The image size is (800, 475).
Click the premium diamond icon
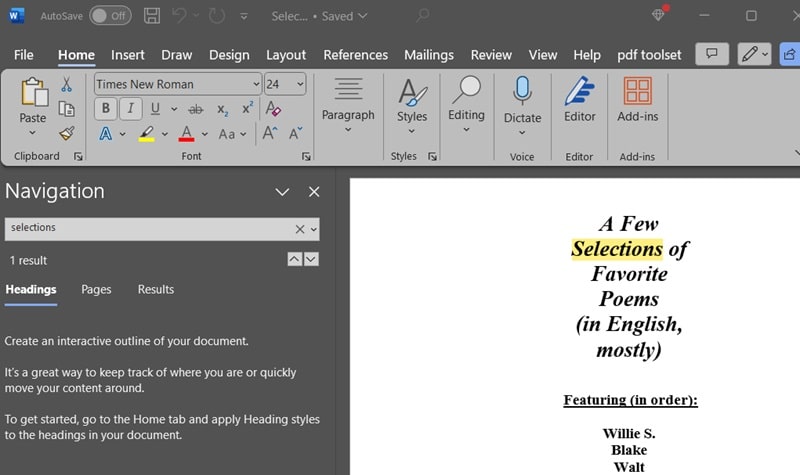(x=659, y=14)
